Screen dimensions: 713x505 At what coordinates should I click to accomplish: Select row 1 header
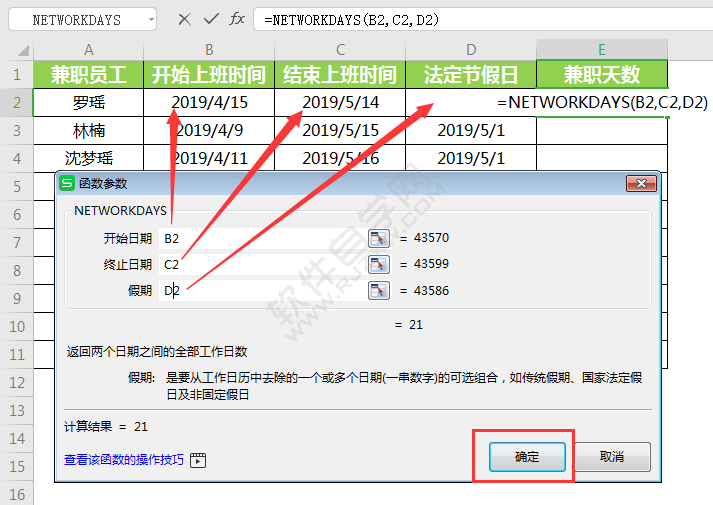click(17, 74)
